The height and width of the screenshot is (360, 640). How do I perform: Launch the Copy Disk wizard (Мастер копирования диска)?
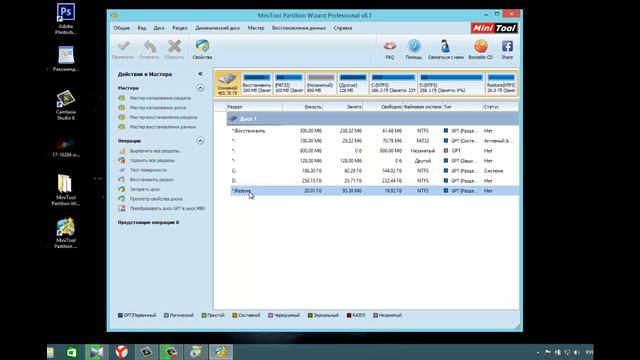[x=158, y=108]
